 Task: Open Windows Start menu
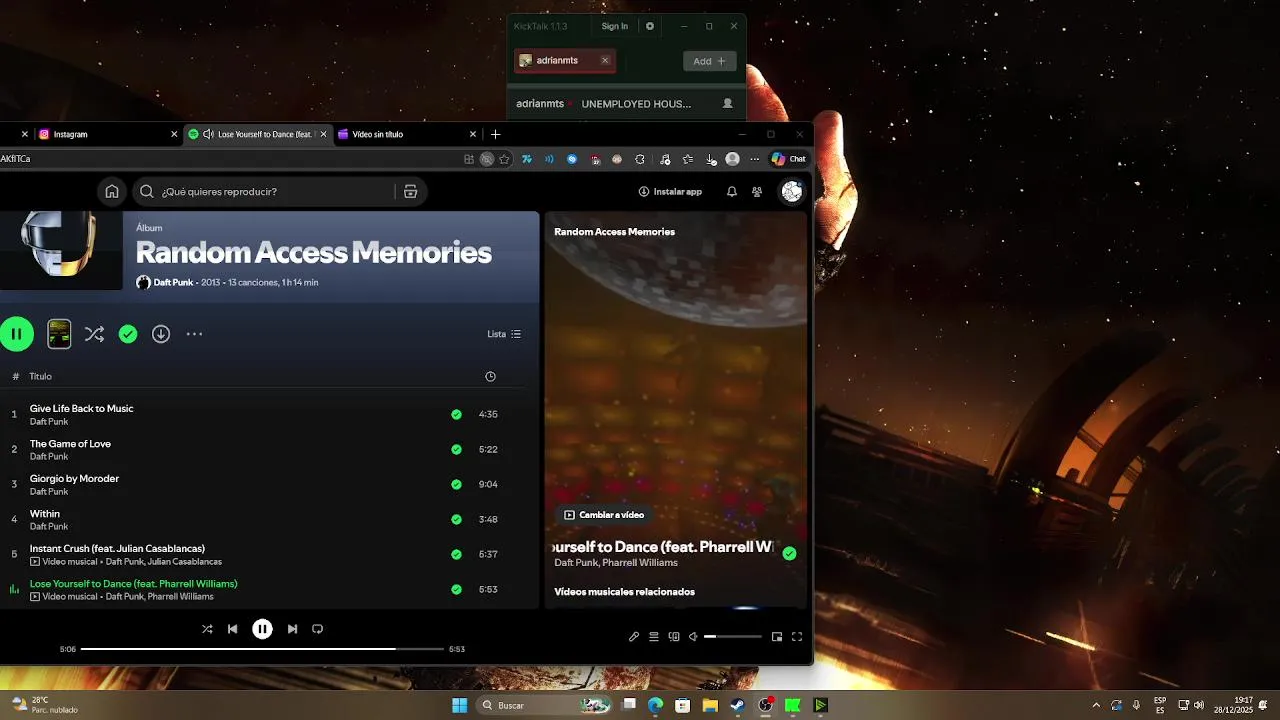click(459, 705)
